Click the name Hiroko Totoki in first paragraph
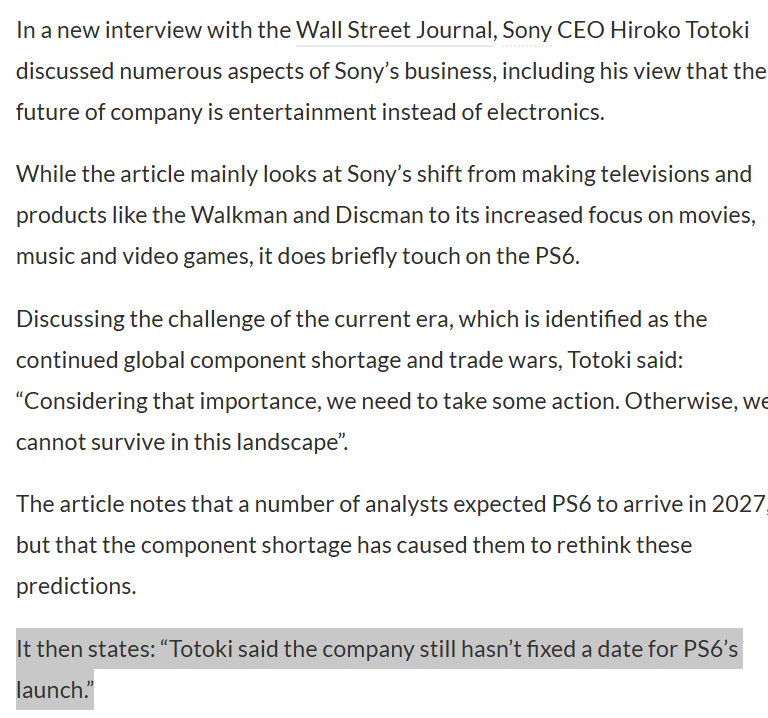Image resolution: width=768 pixels, height=718 pixels. click(679, 30)
